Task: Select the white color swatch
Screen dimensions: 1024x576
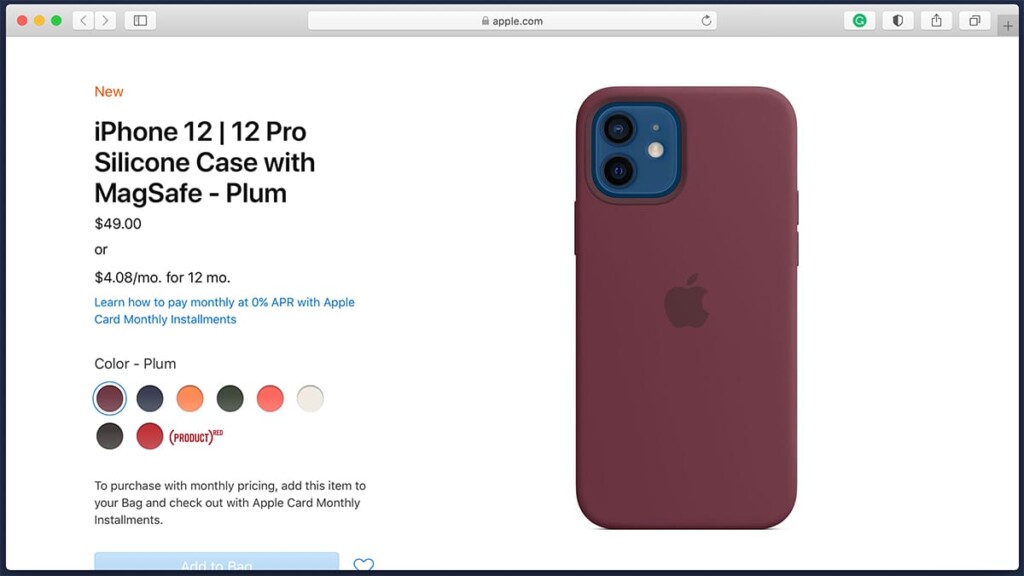Action: tap(310, 398)
